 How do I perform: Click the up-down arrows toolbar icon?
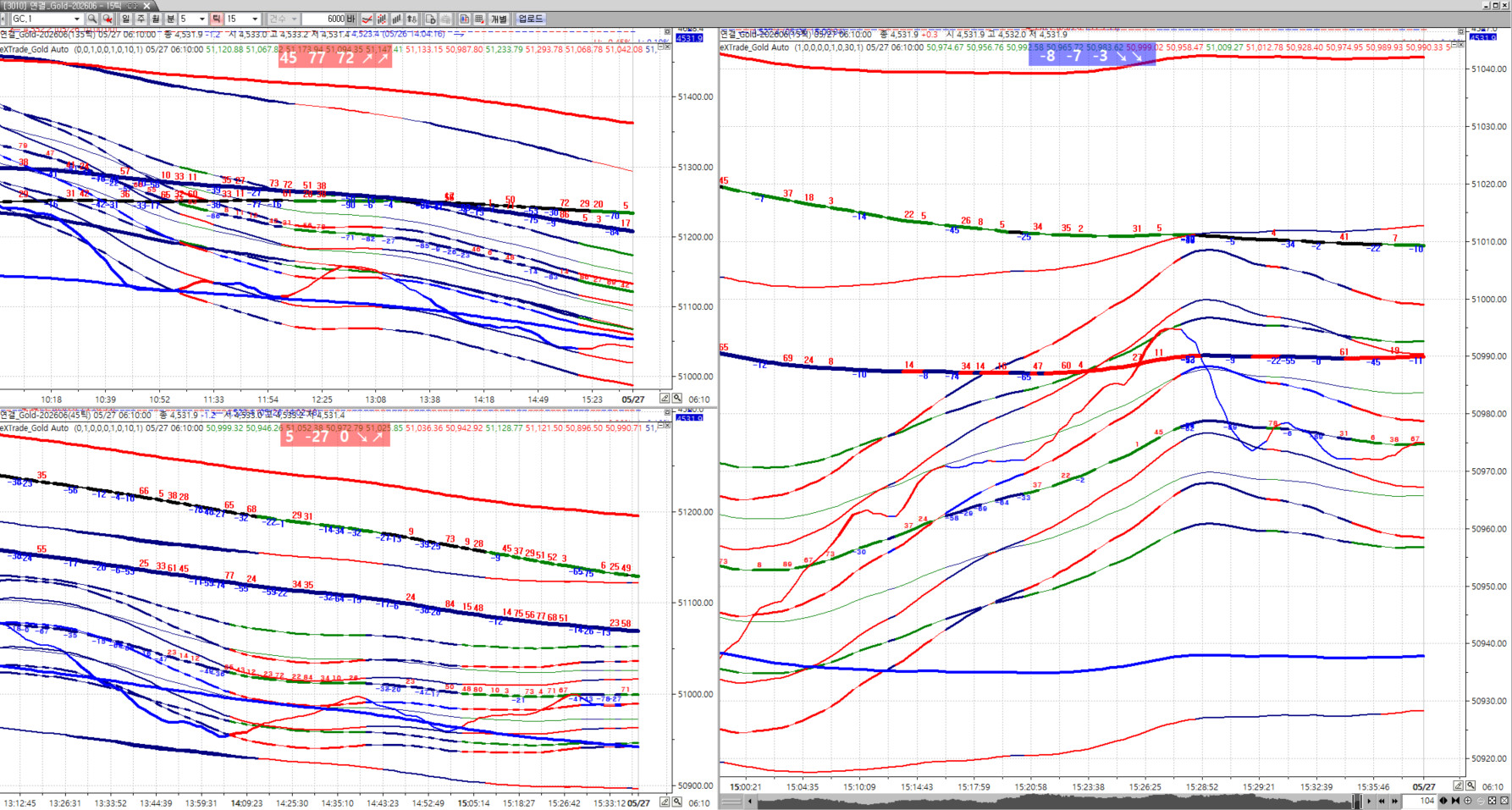[x=411, y=19]
